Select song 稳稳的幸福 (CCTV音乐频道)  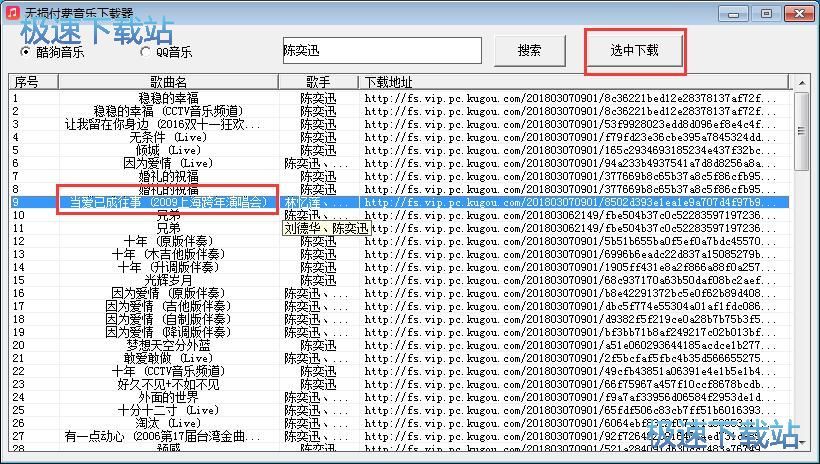[168, 111]
